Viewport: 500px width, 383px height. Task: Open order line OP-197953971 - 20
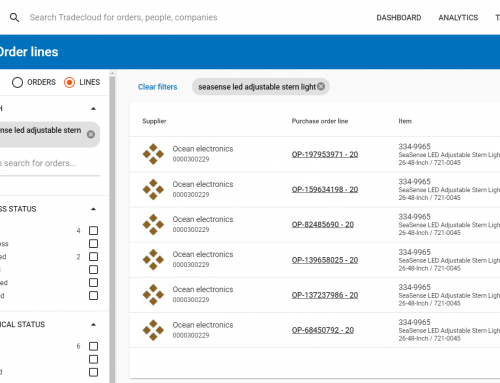325,154
